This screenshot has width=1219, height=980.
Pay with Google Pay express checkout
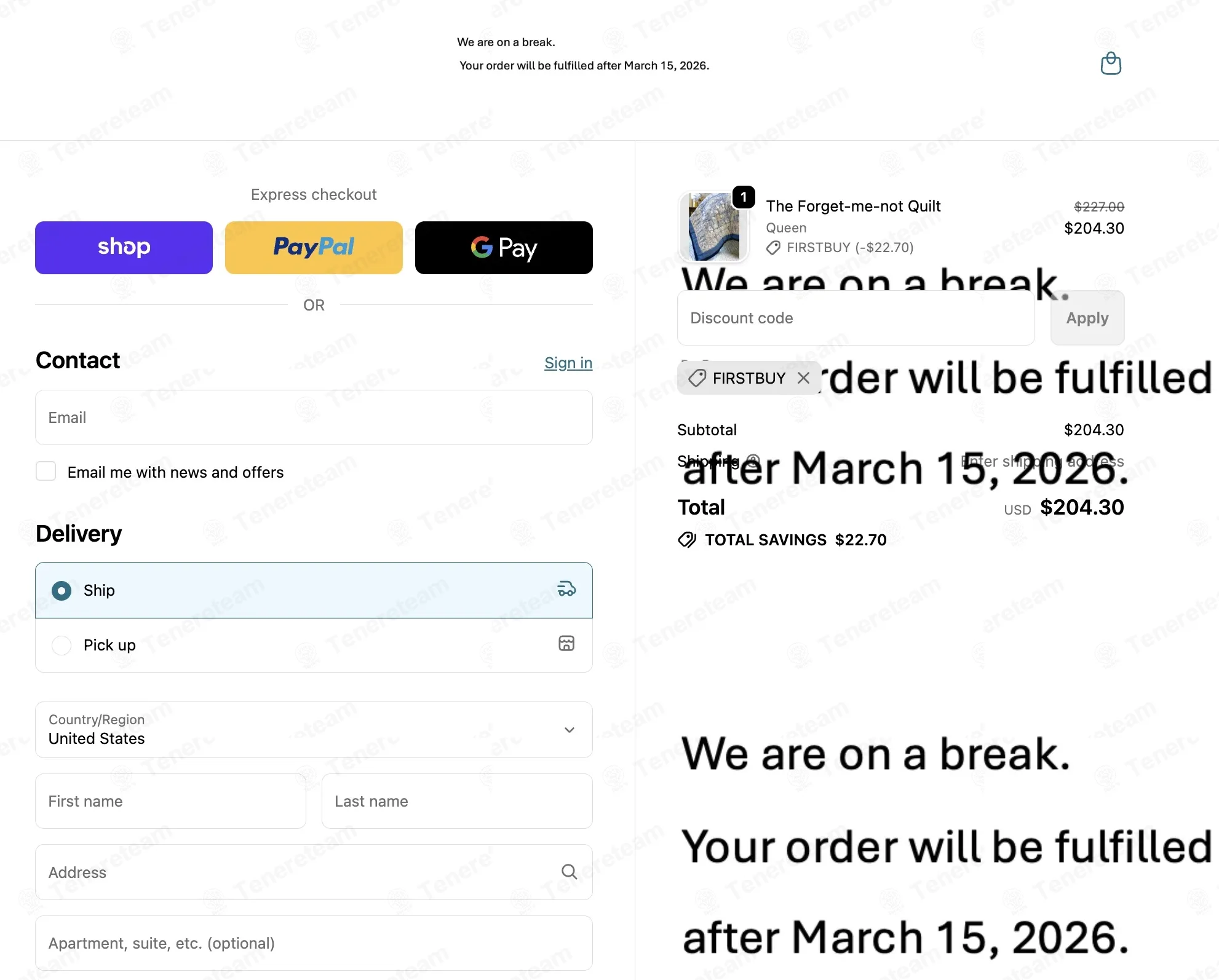click(x=504, y=248)
